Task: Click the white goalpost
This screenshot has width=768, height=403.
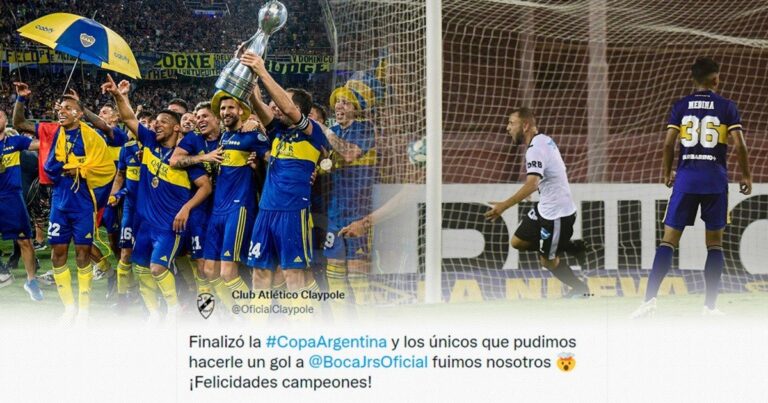Action: click(433, 152)
